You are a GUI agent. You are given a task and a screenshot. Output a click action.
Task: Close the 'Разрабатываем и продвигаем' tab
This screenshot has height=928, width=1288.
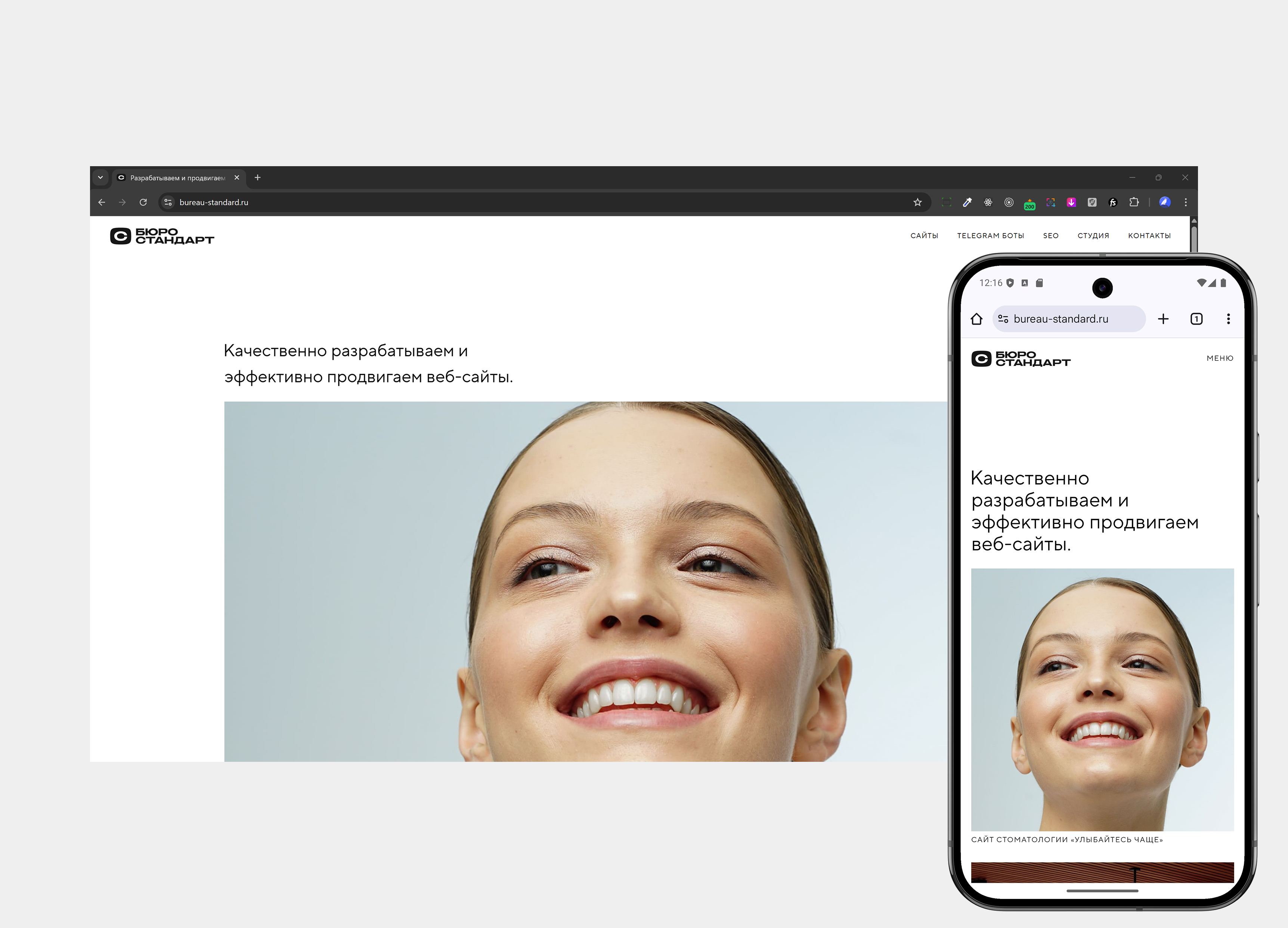pyautogui.click(x=237, y=178)
